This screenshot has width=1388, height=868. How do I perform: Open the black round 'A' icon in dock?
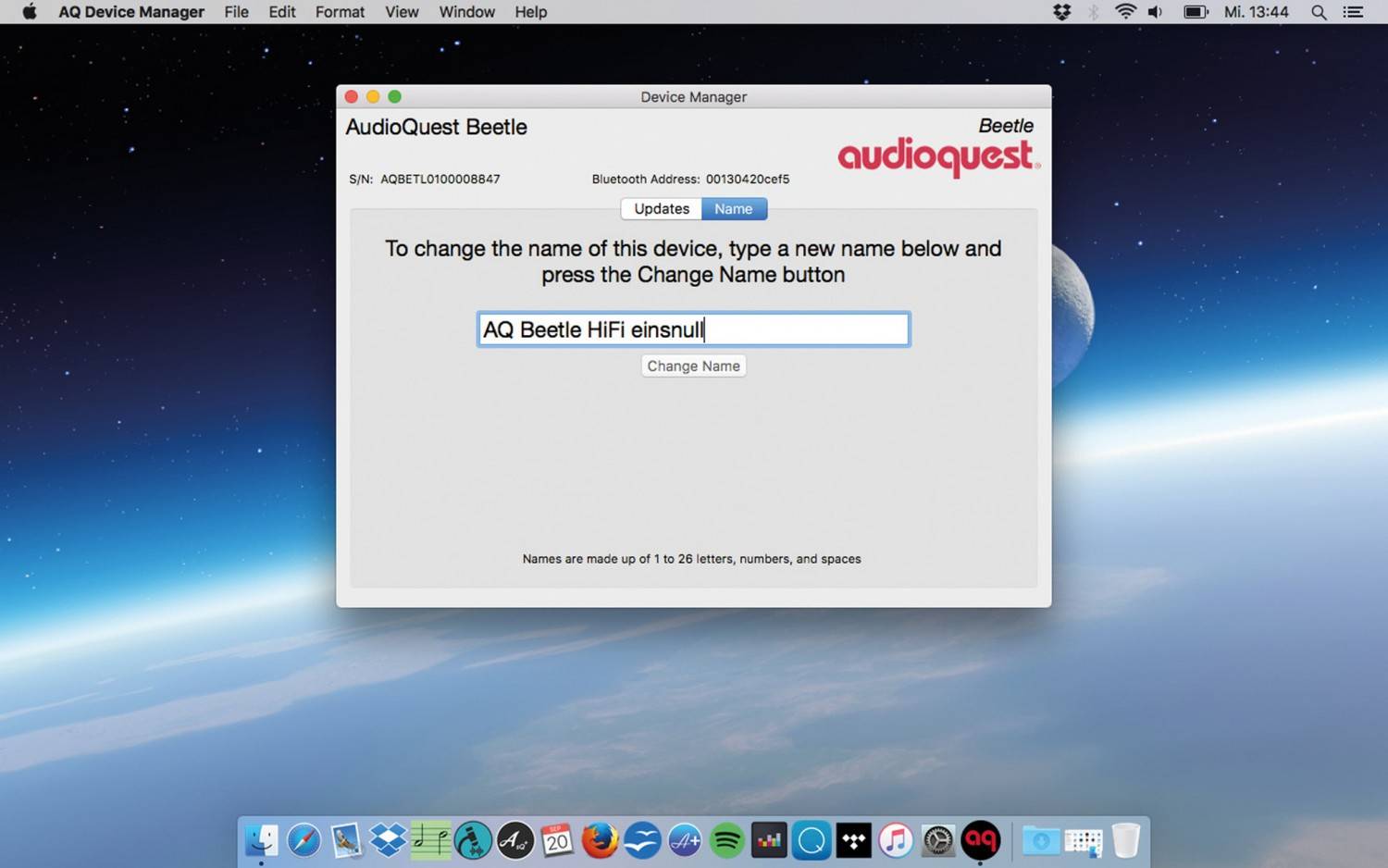pos(515,840)
